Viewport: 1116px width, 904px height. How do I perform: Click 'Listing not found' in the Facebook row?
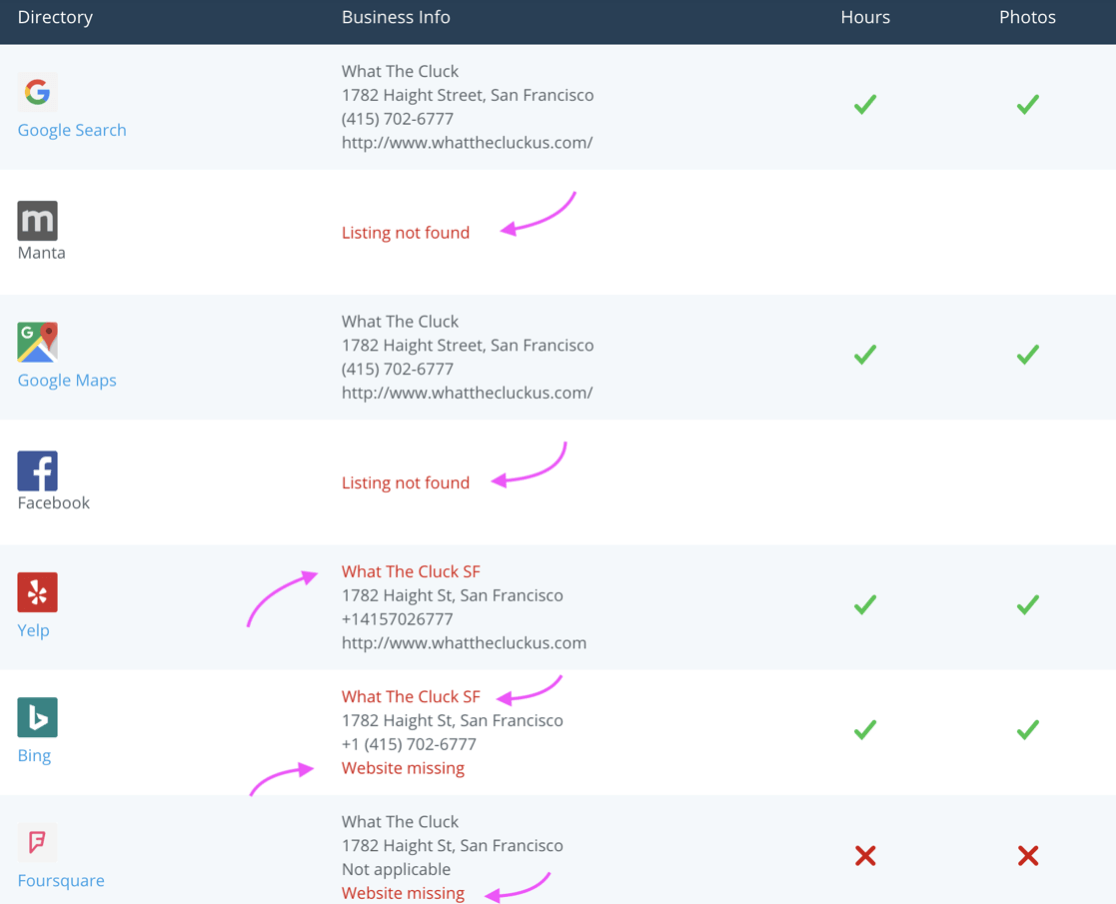click(406, 483)
